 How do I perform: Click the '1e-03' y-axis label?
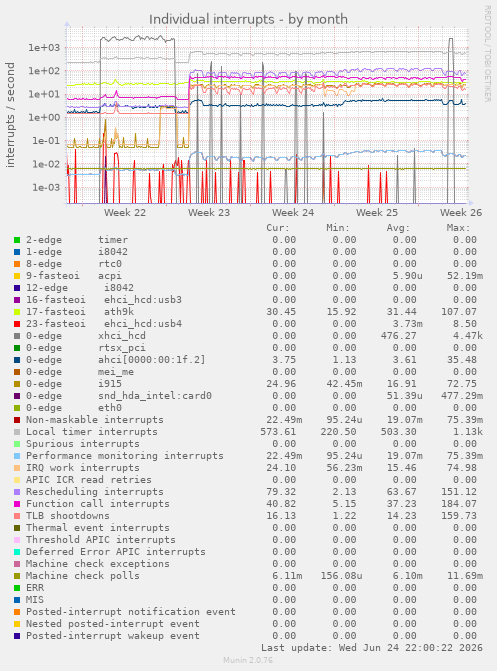[x=46, y=187]
